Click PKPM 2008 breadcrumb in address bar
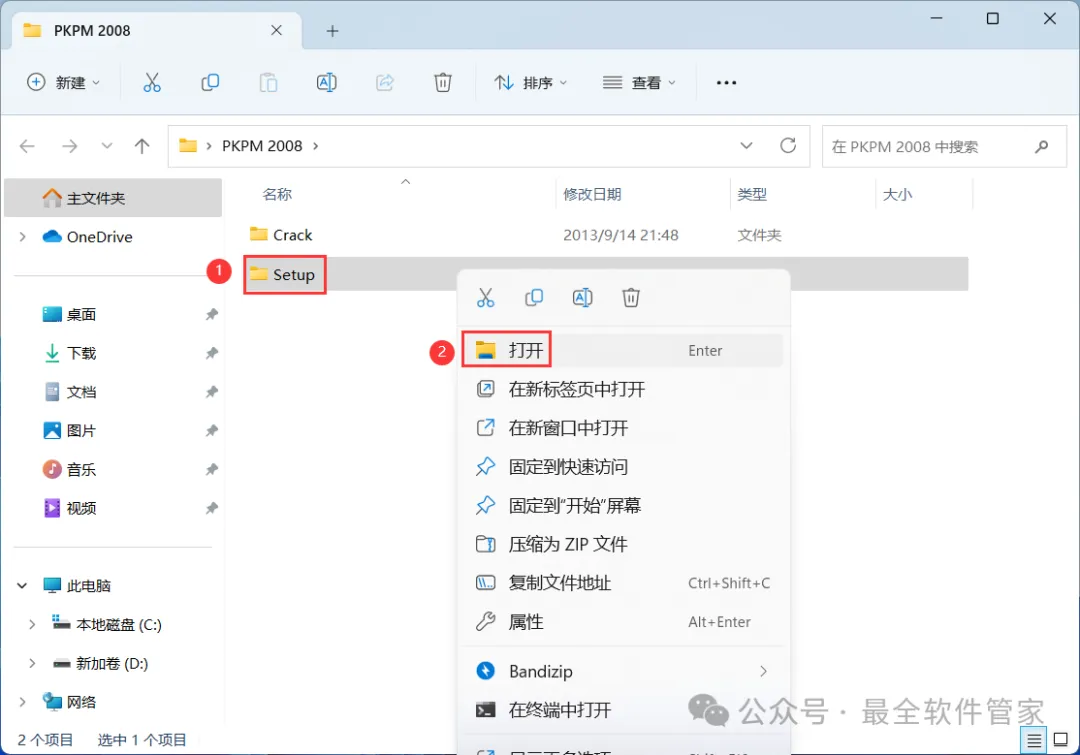Viewport: 1080px width, 755px height. coord(262,146)
